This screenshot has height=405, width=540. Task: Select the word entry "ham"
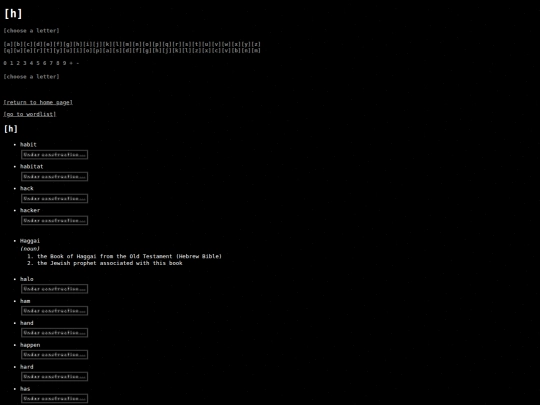click(25, 301)
